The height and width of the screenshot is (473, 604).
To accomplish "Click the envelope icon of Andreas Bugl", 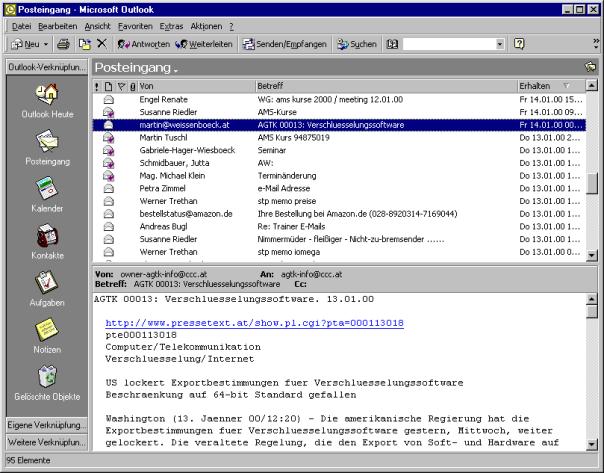I will click(x=109, y=227).
